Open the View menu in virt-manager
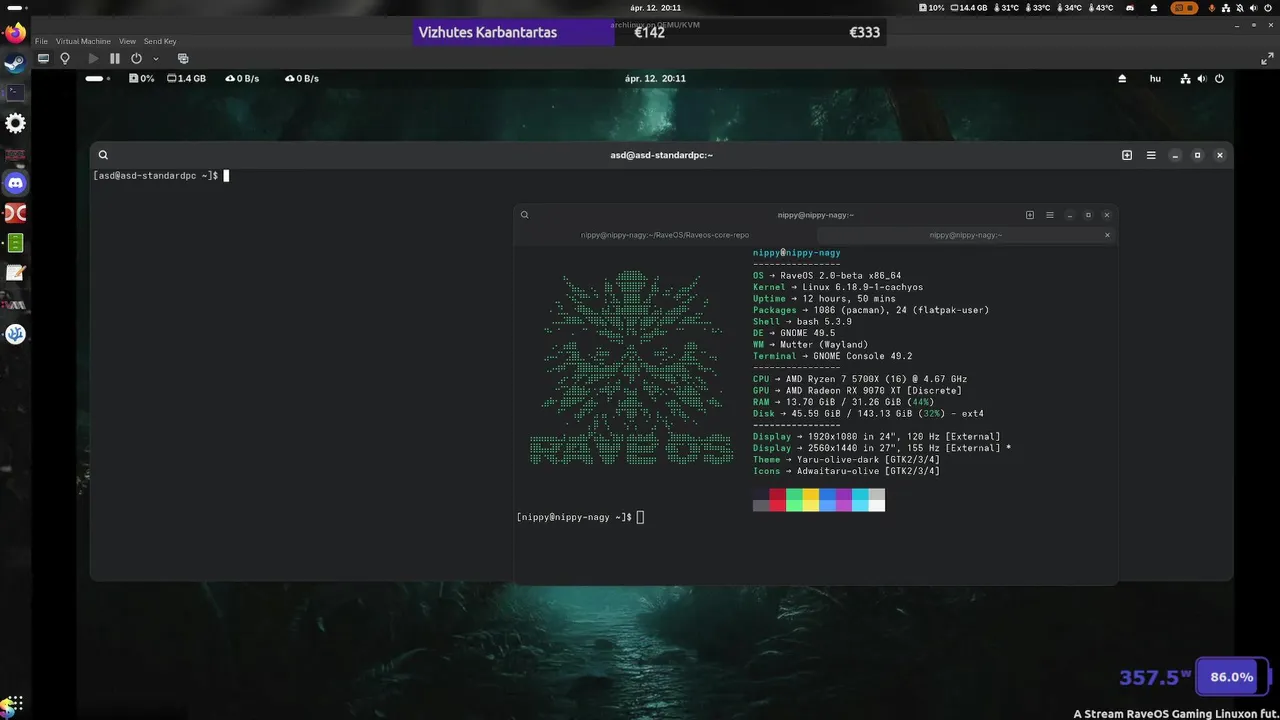Screen dimensions: 1280x720 coord(127,42)
